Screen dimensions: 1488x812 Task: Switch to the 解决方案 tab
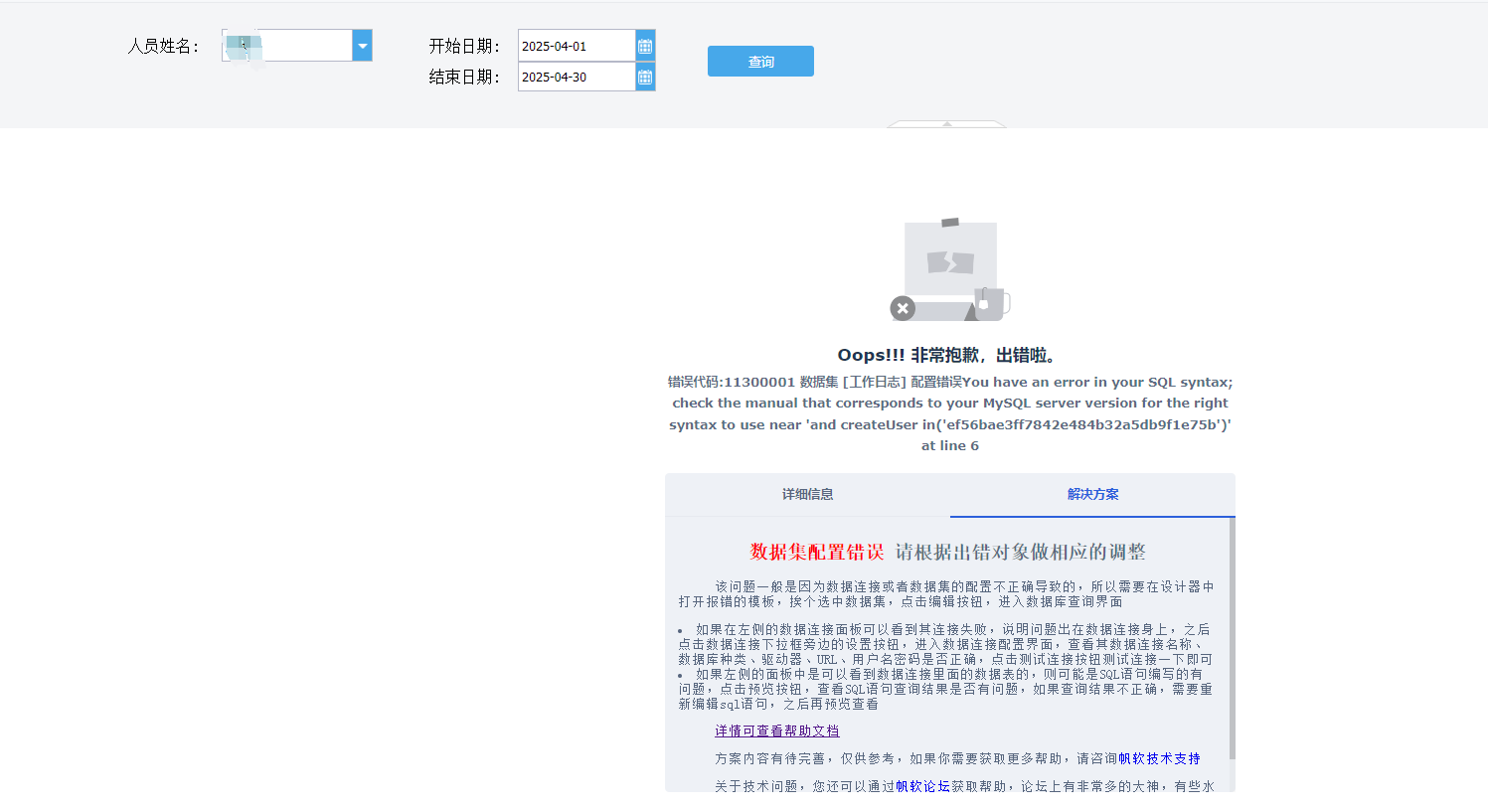(1092, 495)
